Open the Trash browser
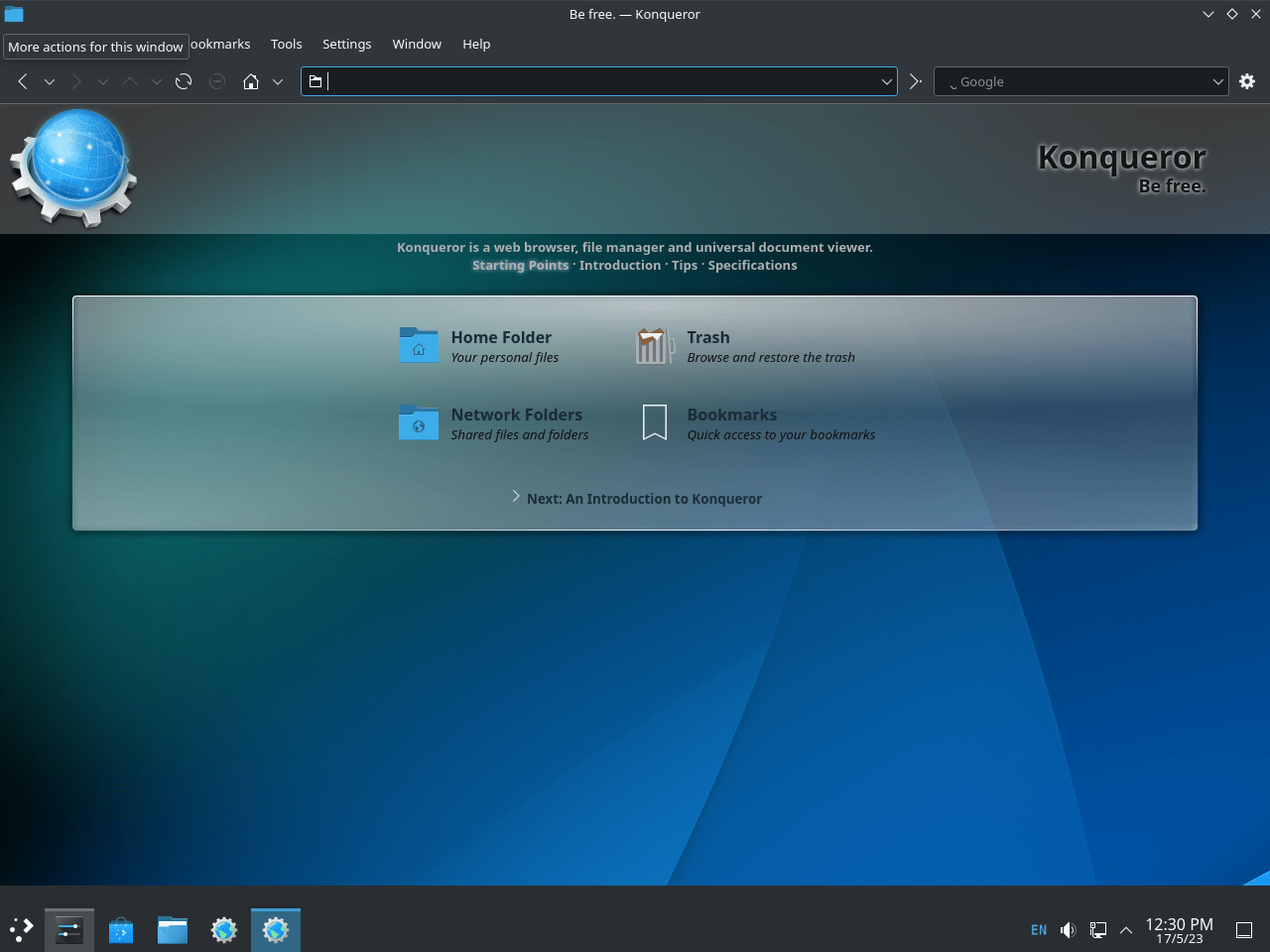The width and height of the screenshot is (1270, 952). [x=707, y=337]
